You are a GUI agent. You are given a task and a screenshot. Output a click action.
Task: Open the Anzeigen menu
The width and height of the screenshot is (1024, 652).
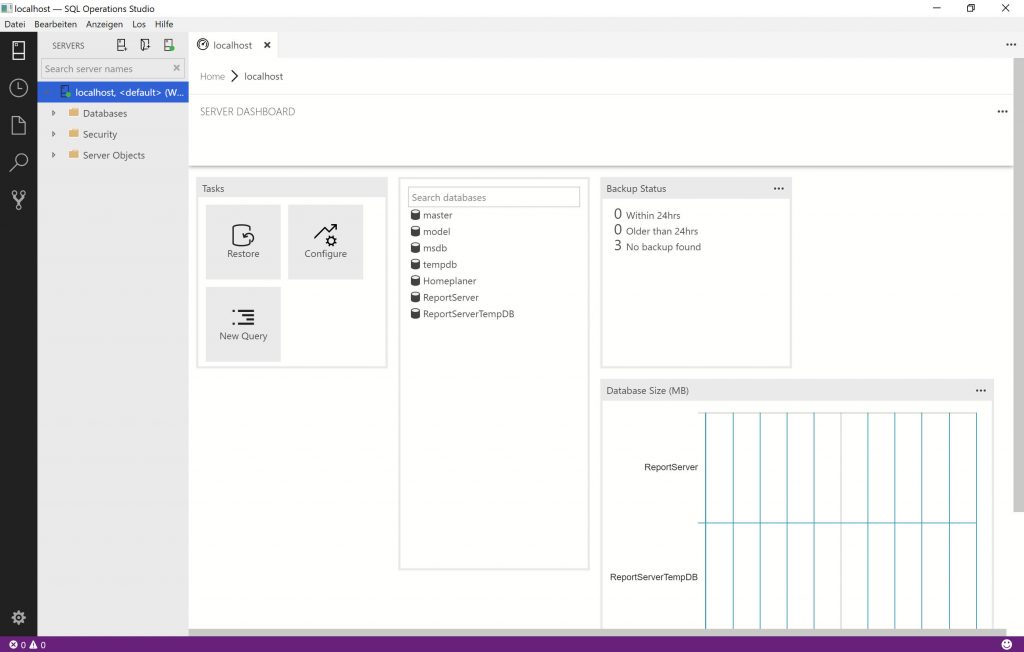coord(104,24)
